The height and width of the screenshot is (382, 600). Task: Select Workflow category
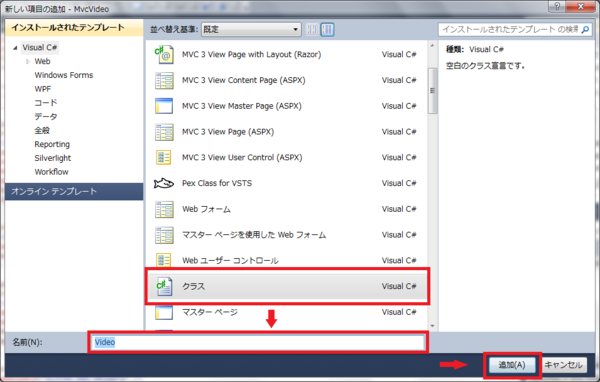[51, 172]
